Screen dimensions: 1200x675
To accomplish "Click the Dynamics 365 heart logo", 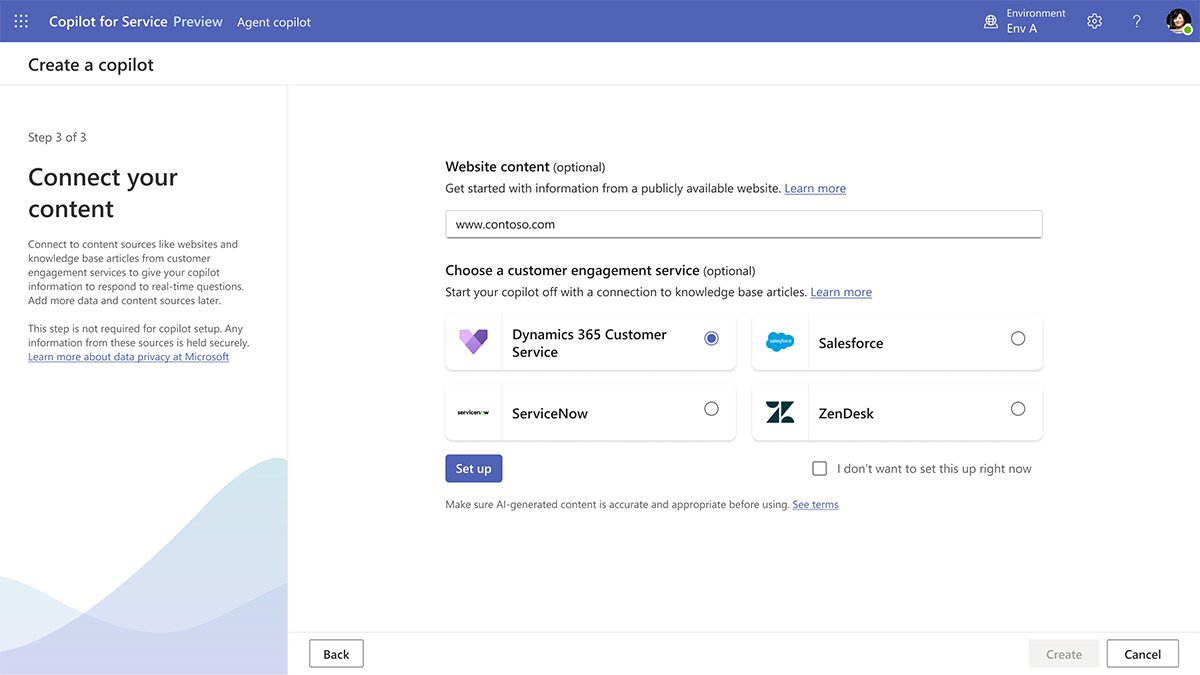I will [473, 342].
